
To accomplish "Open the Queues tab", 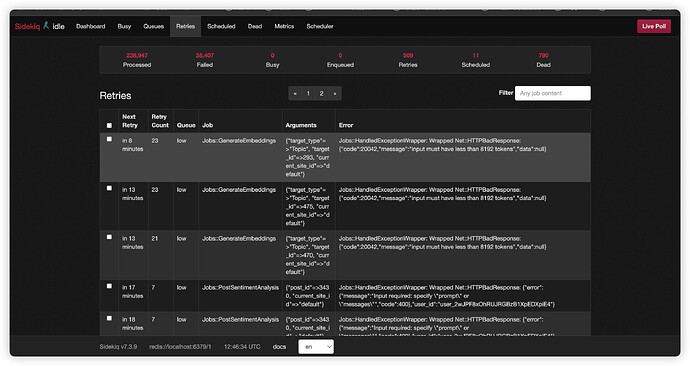I will tap(154, 26).
